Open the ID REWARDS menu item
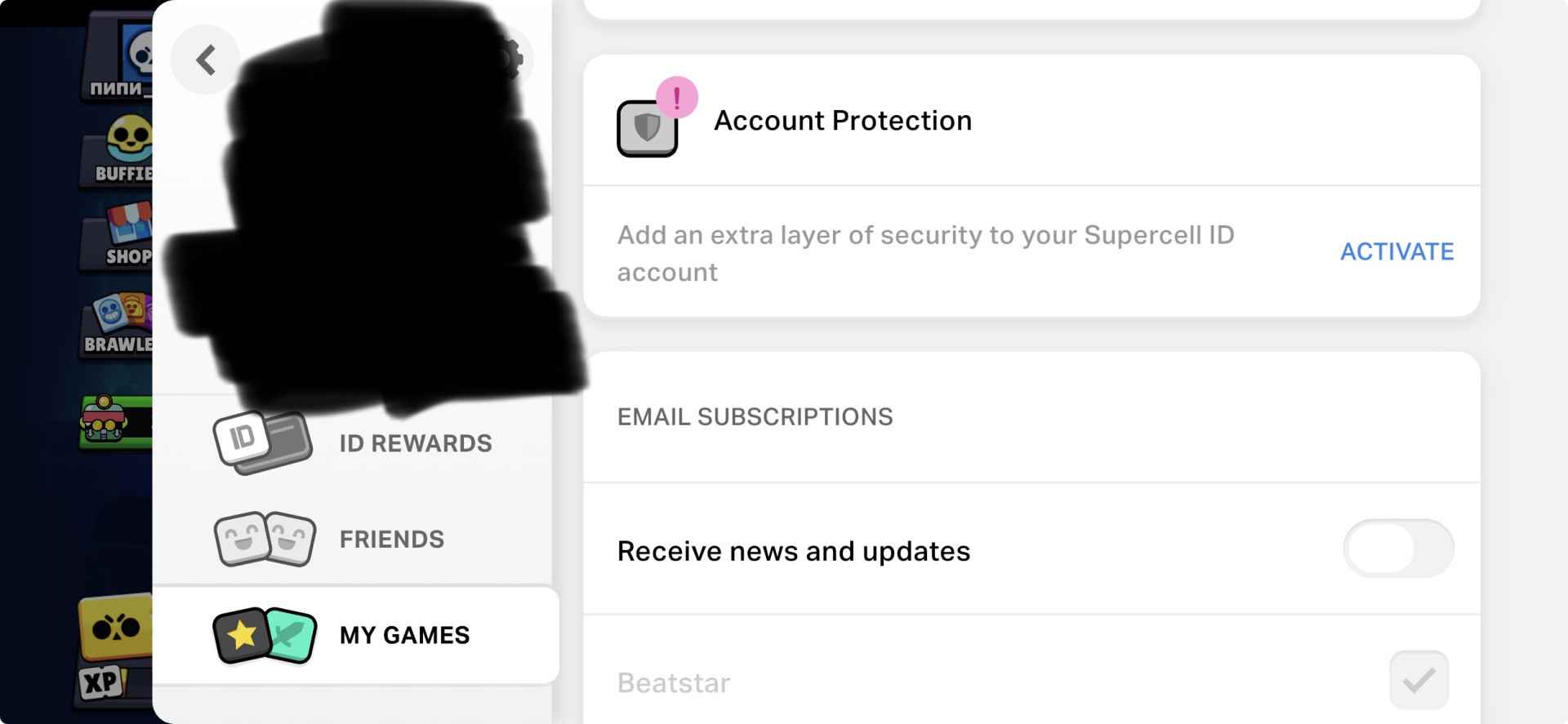The height and width of the screenshot is (724, 1568). tap(415, 443)
